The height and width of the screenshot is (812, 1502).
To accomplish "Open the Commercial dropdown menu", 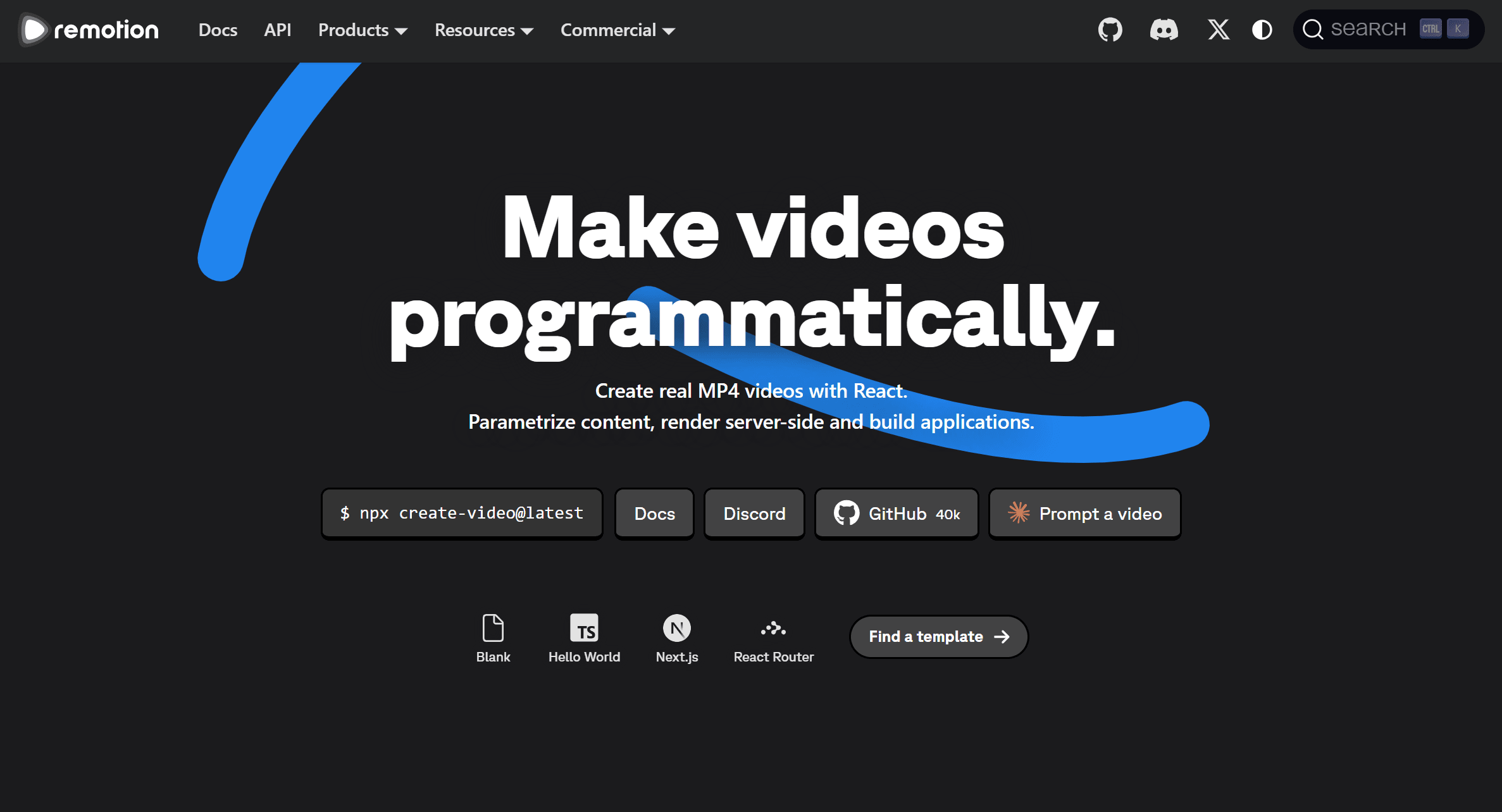I will pos(618,30).
